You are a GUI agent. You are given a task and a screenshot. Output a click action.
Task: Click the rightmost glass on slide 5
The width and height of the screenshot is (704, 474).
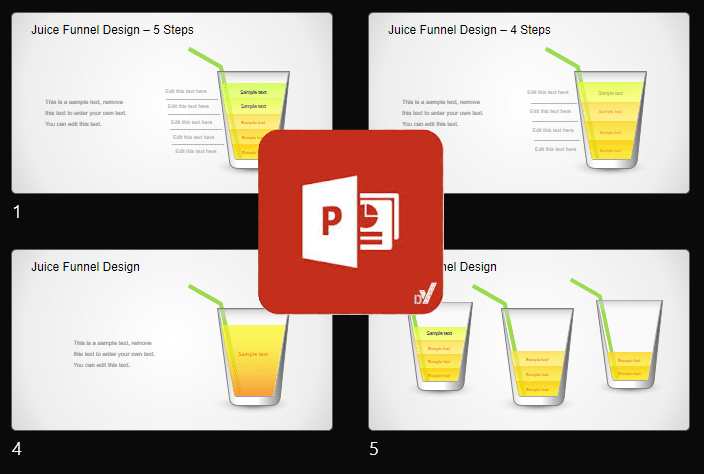[629, 345]
